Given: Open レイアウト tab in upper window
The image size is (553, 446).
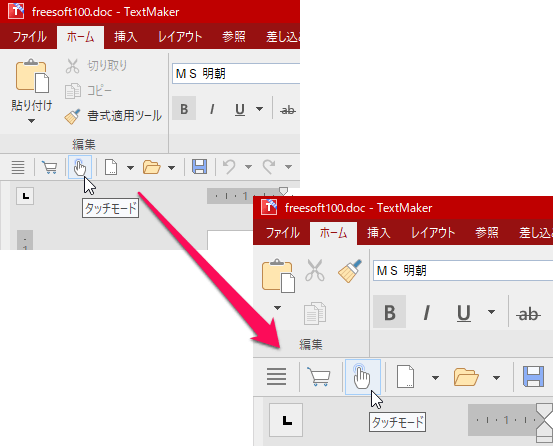Looking at the screenshot, I should [180, 37].
